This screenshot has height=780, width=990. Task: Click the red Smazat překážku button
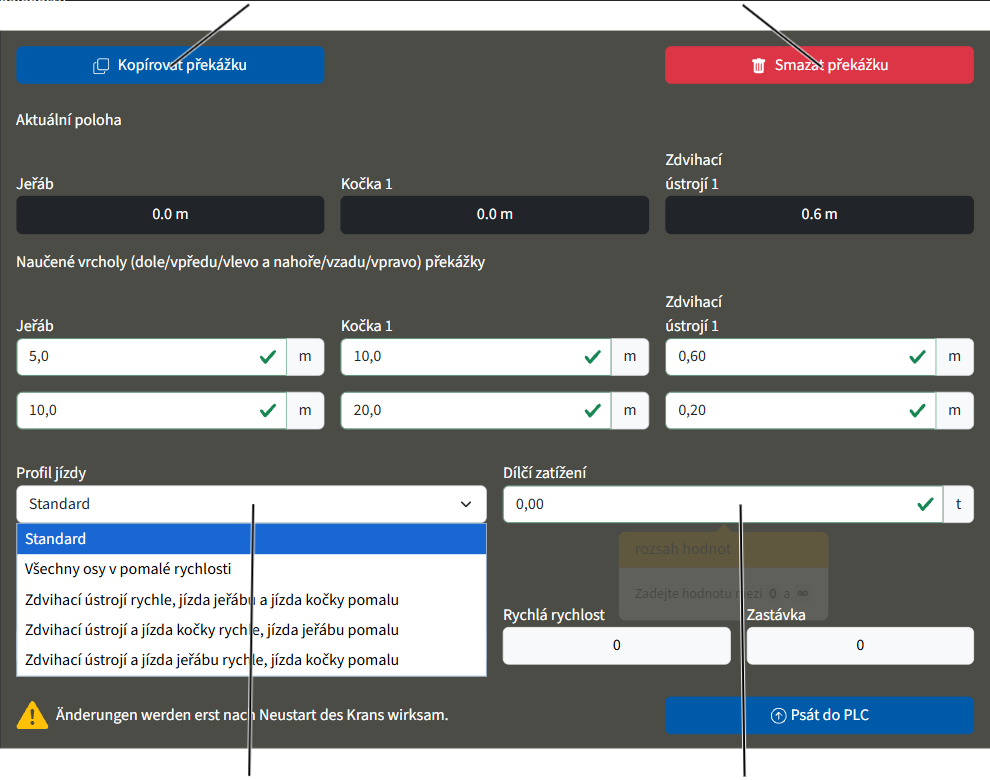click(x=819, y=65)
